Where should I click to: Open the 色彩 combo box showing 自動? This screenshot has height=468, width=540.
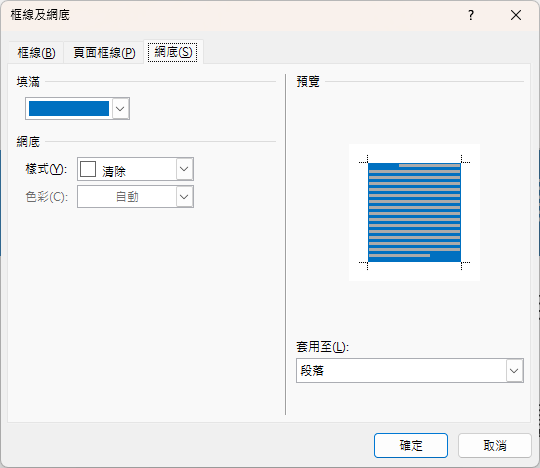tap(135, 197)
